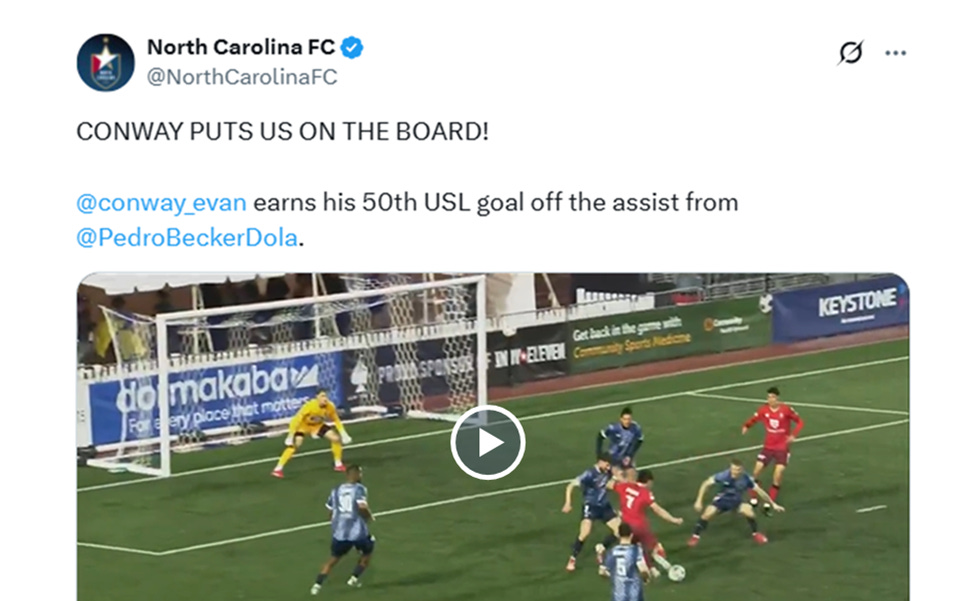976x601 pixels.
Task: Click the dormakaba ad board in the video
Action: click(x=210, y=397)
